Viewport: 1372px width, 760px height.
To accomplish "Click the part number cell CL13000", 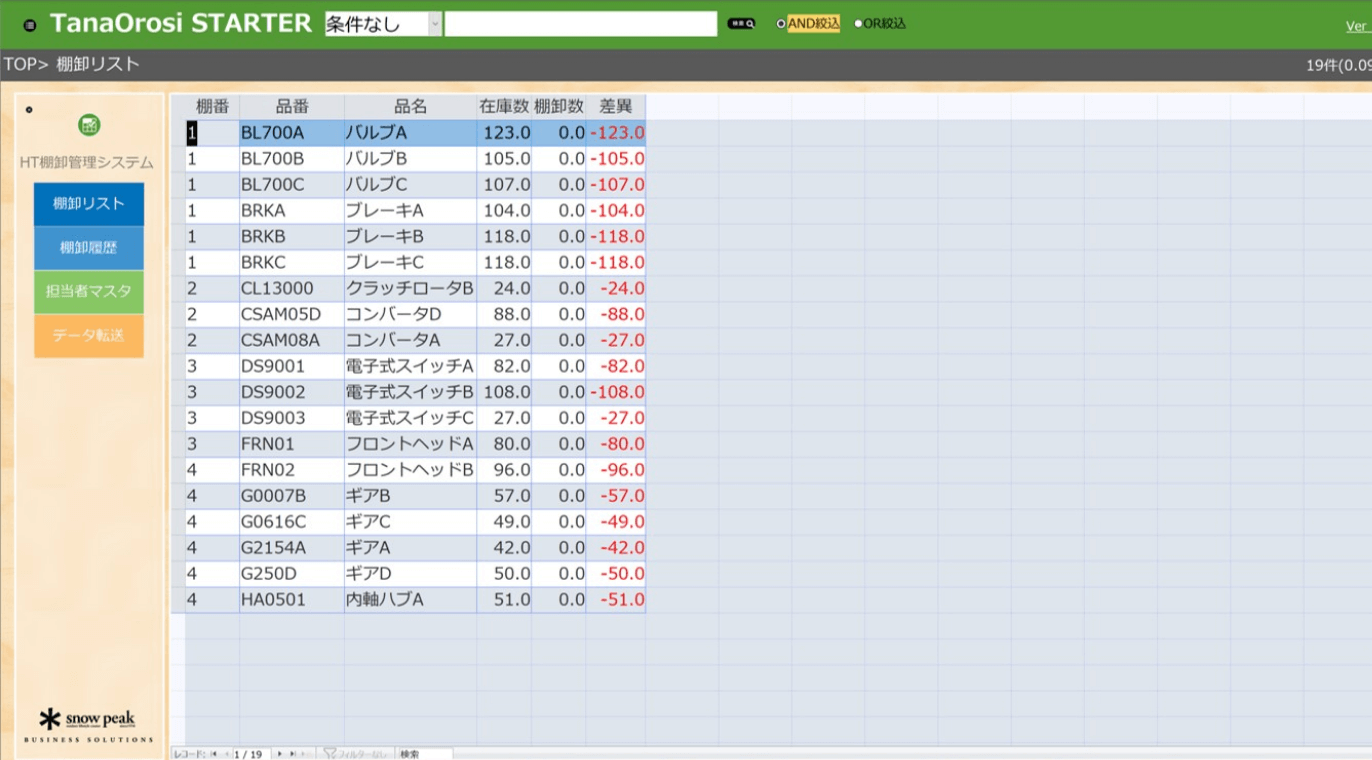I will point(292,289).
